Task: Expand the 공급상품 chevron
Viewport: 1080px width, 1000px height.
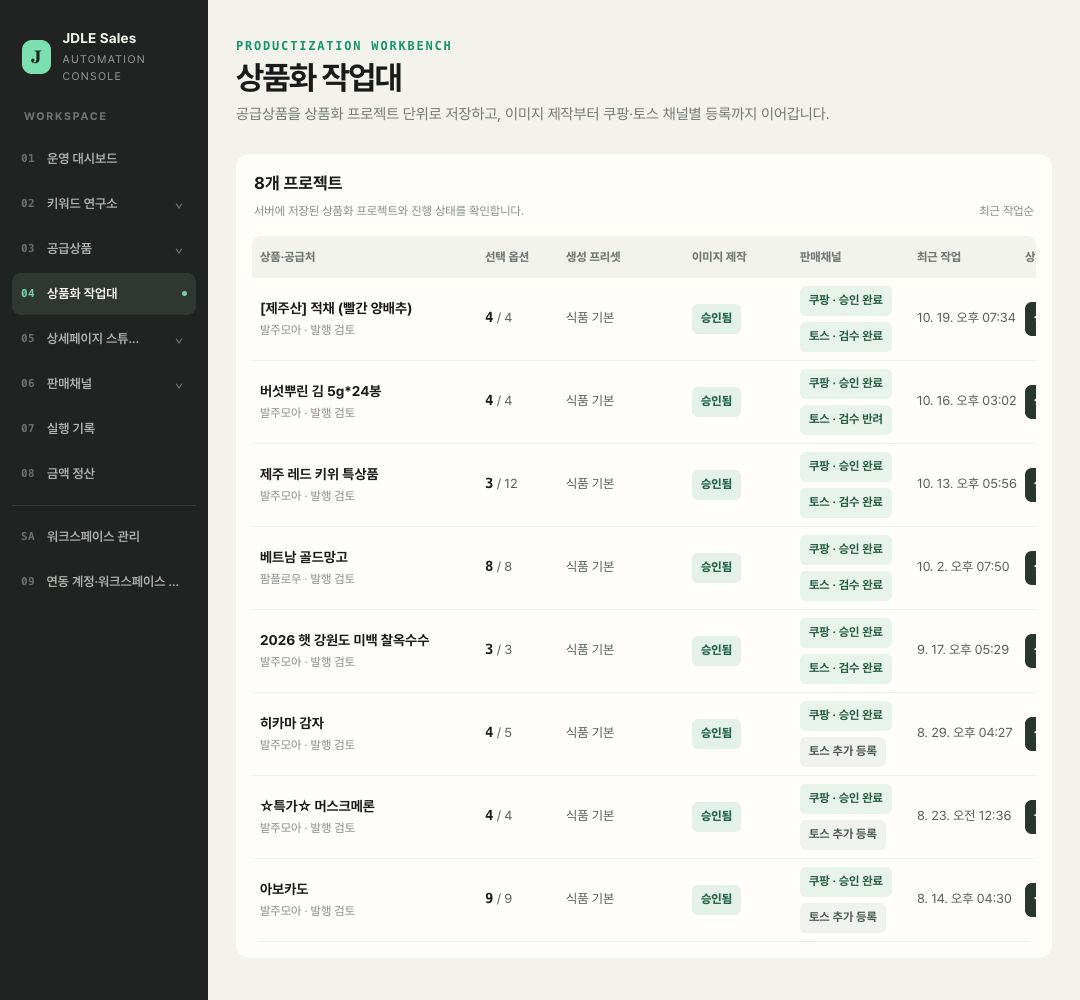Action: coord(179,251)
